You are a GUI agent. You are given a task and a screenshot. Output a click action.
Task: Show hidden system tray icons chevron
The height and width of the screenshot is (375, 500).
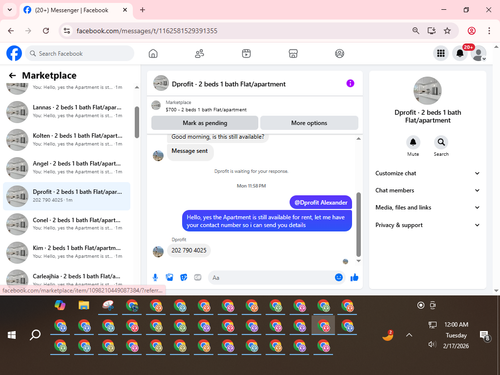pyautogui.click(x=409, y=335)
